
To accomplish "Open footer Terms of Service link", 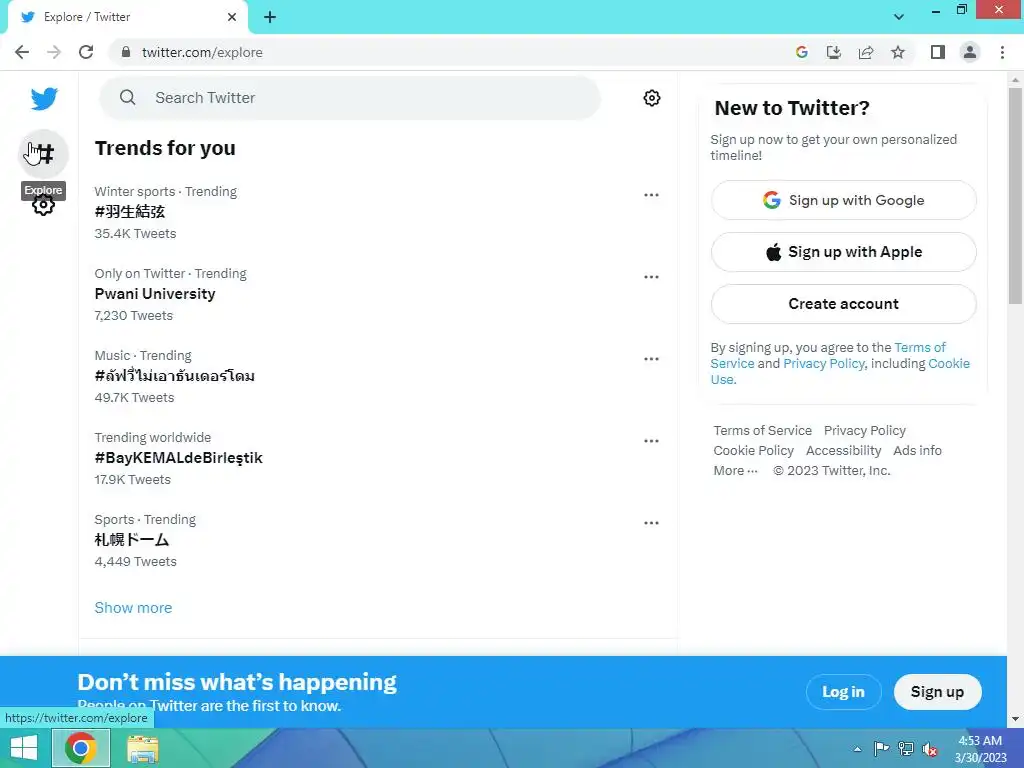I will pyautogui.click(x=762, y=430).
